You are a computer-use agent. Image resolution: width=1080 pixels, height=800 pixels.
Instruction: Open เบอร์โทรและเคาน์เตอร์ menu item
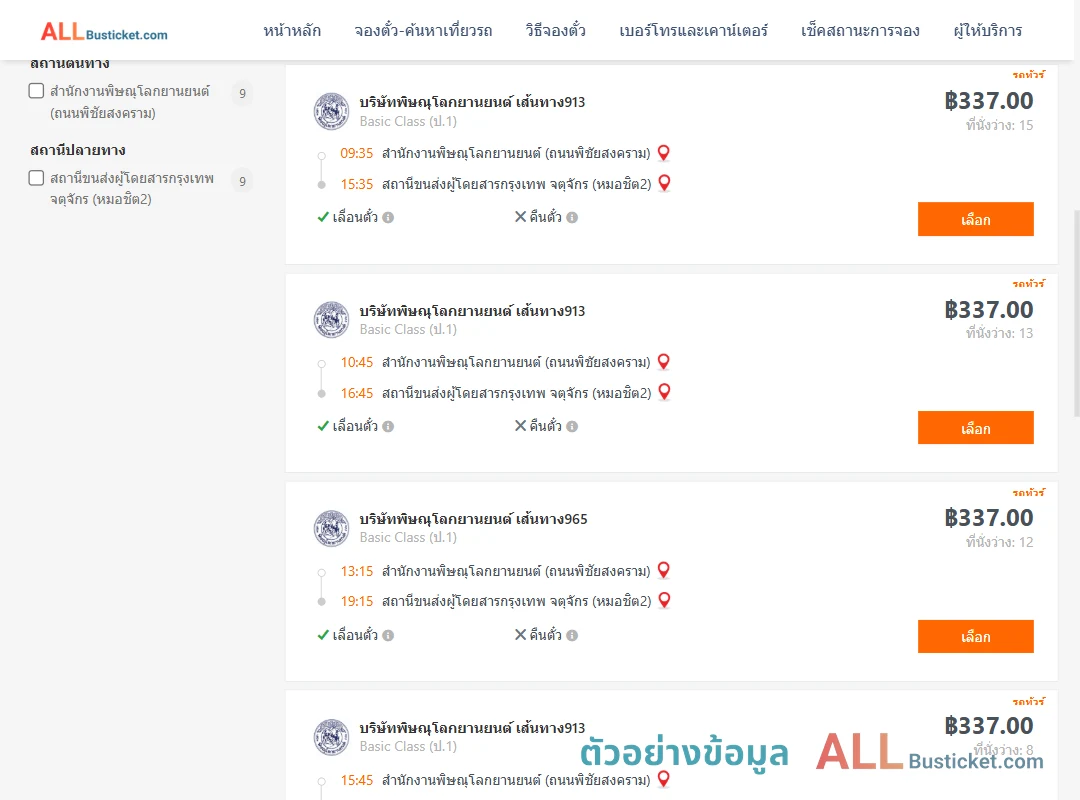(693, 31)
